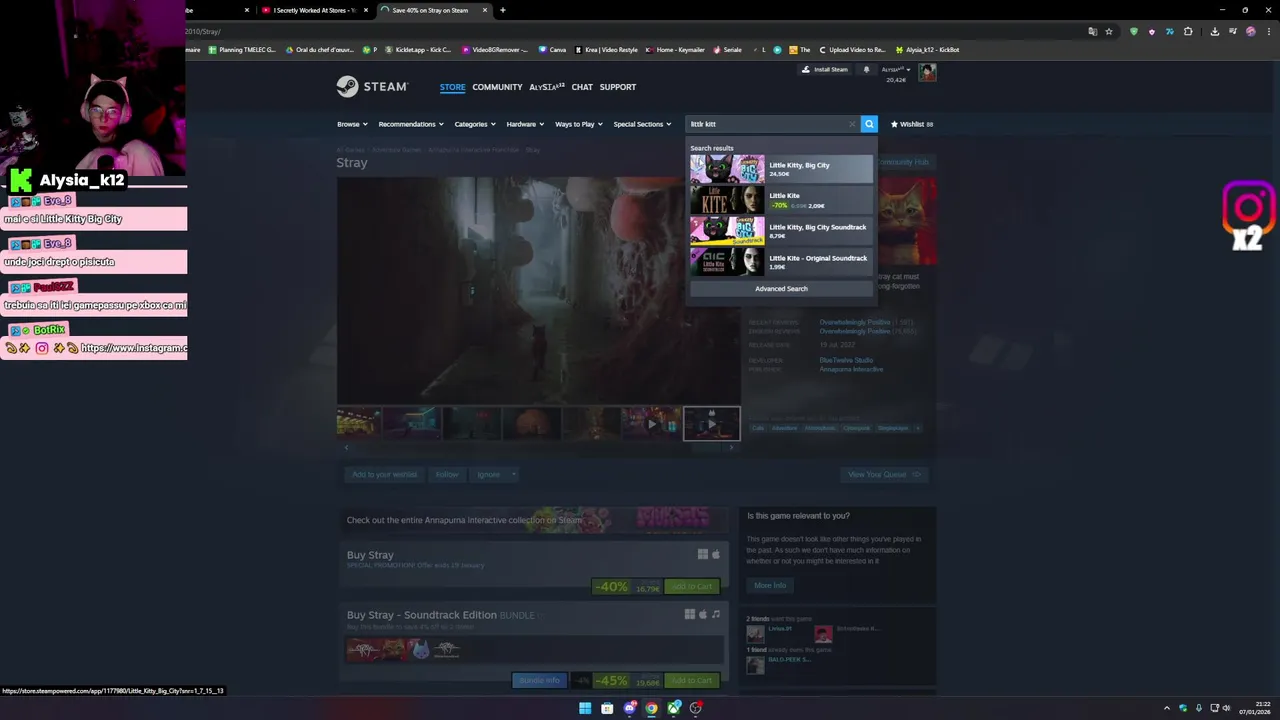Select the Little Kitty, Big City search result
Screen dimensions: 1280x720
(x=781, y=169)
